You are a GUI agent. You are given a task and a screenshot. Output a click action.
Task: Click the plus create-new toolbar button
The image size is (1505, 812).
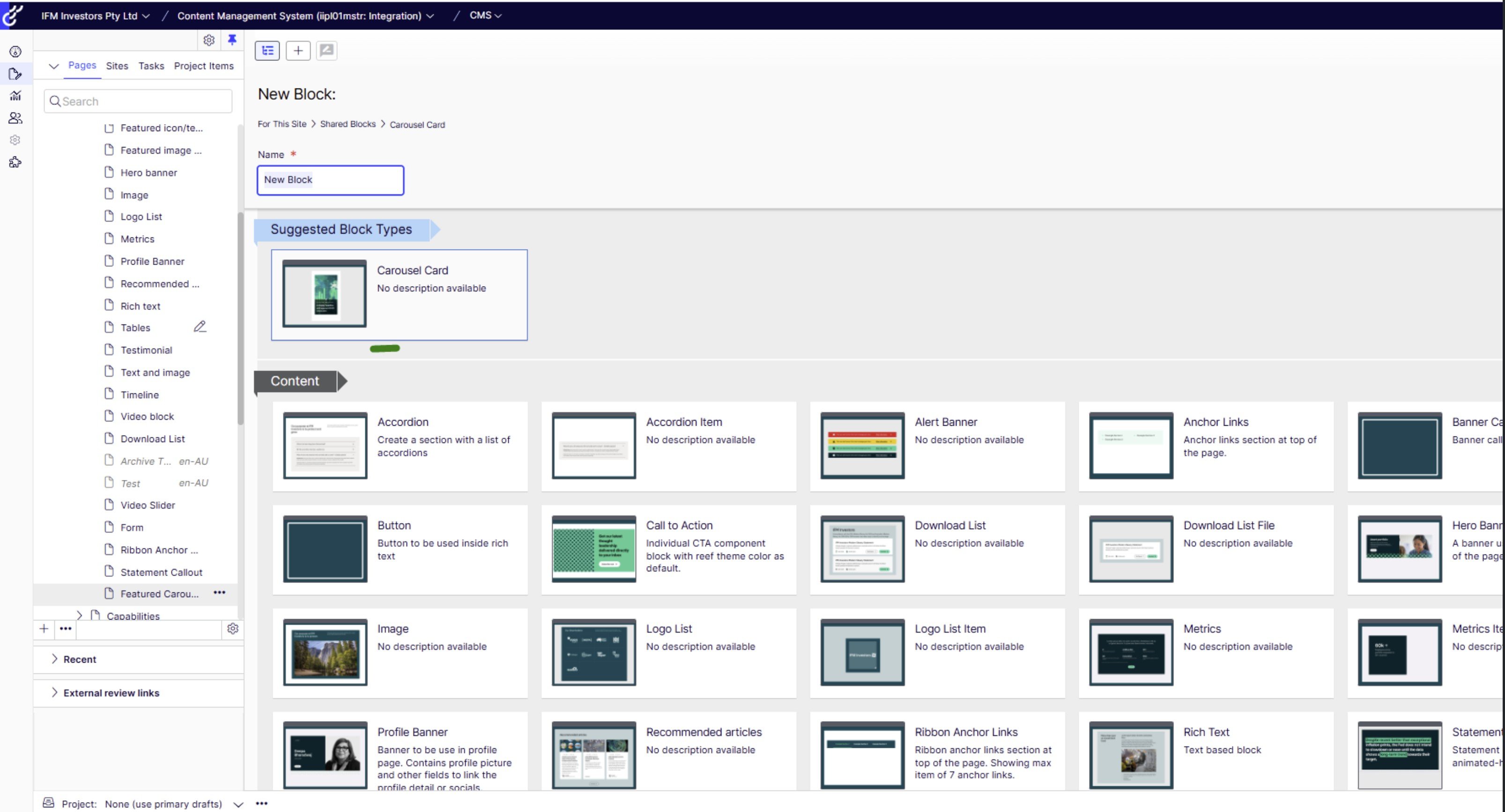298,51
